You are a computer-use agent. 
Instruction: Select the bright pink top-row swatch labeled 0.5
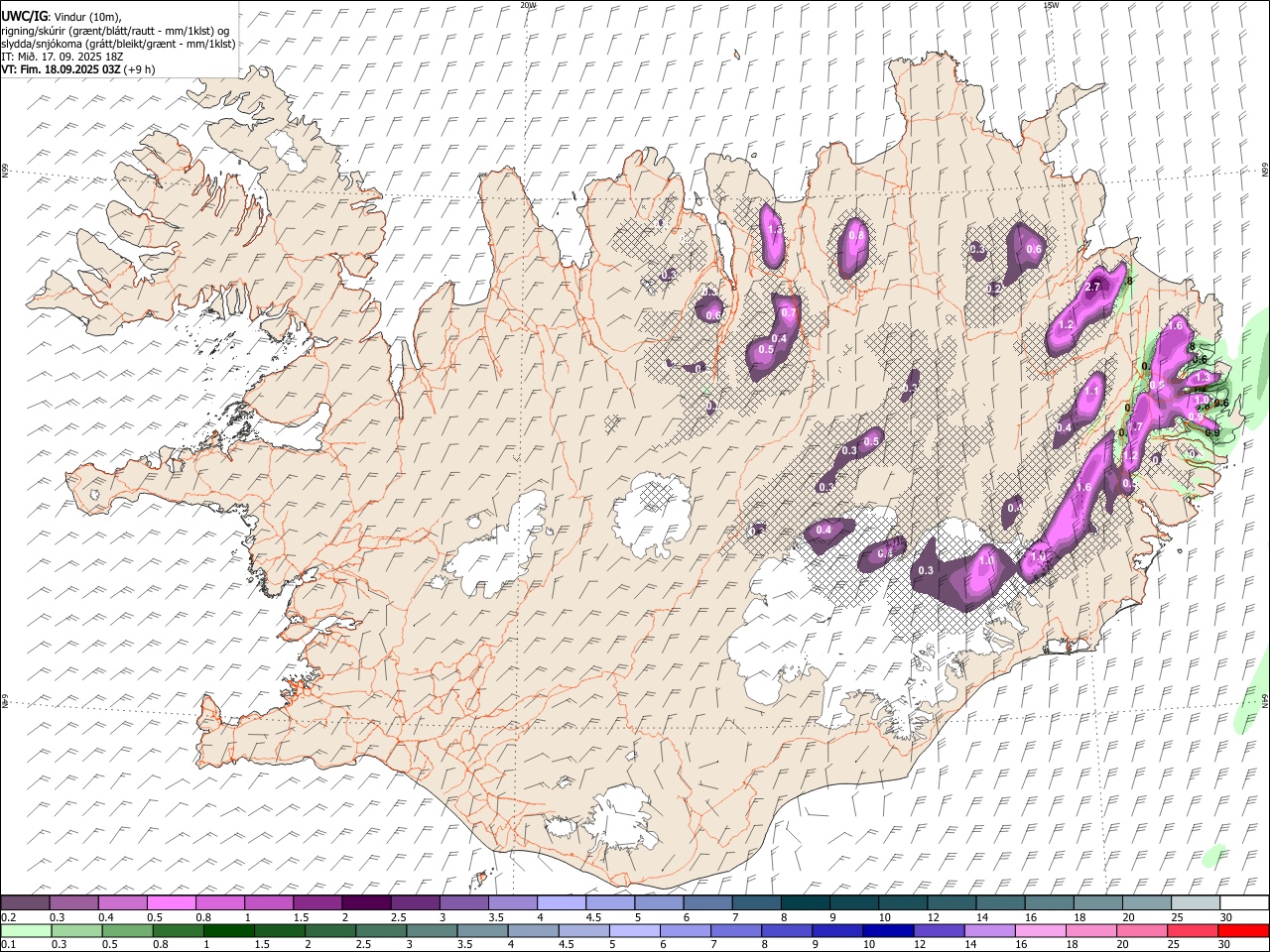tap(172, 903)
